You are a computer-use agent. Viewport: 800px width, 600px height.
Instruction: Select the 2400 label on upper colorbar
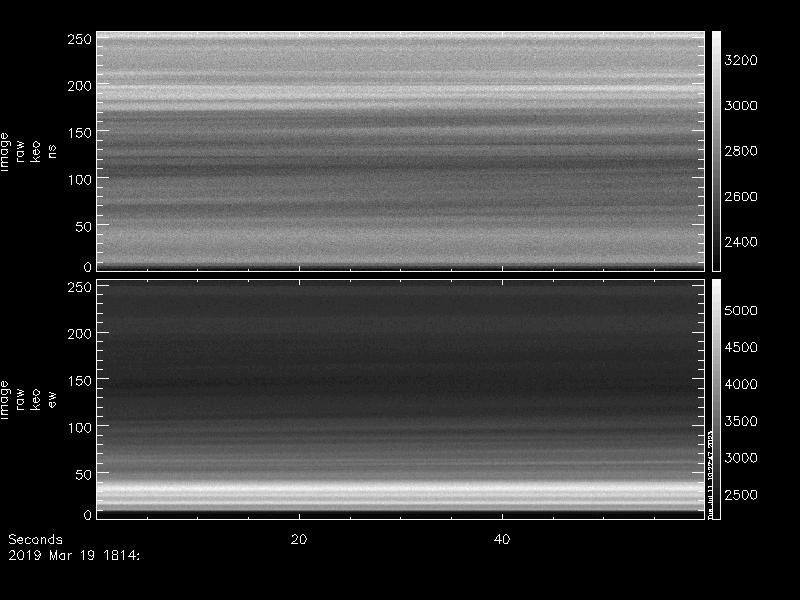(x=741, y=242)
